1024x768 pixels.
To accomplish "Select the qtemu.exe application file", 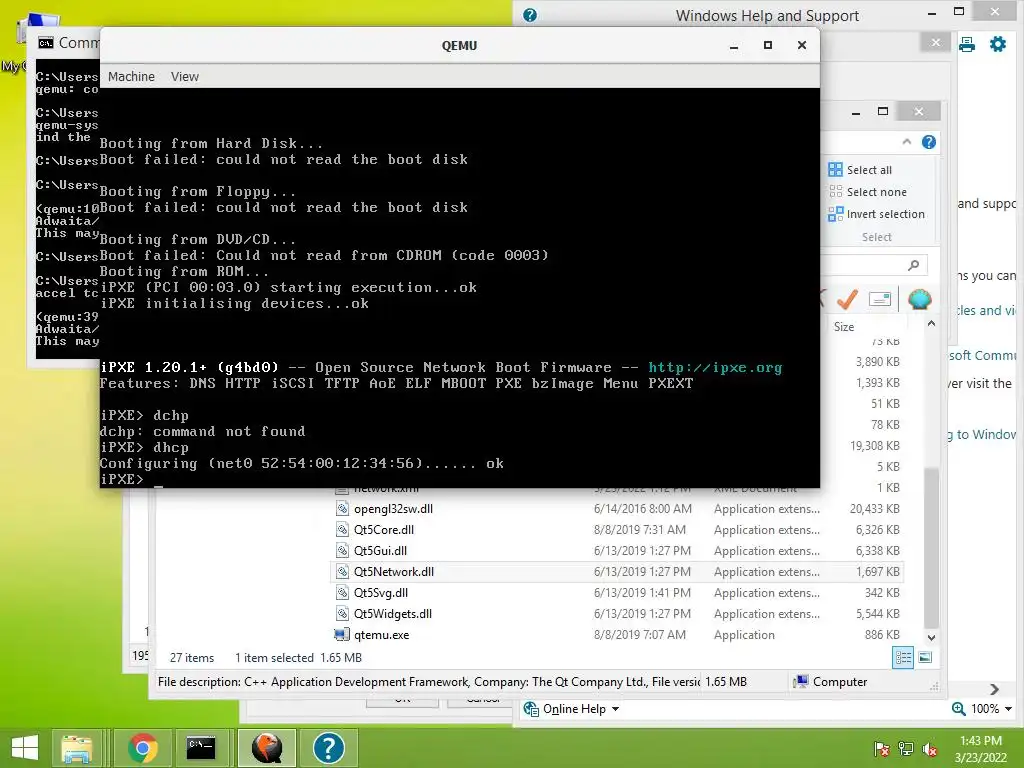I will (x=381, y=635).
